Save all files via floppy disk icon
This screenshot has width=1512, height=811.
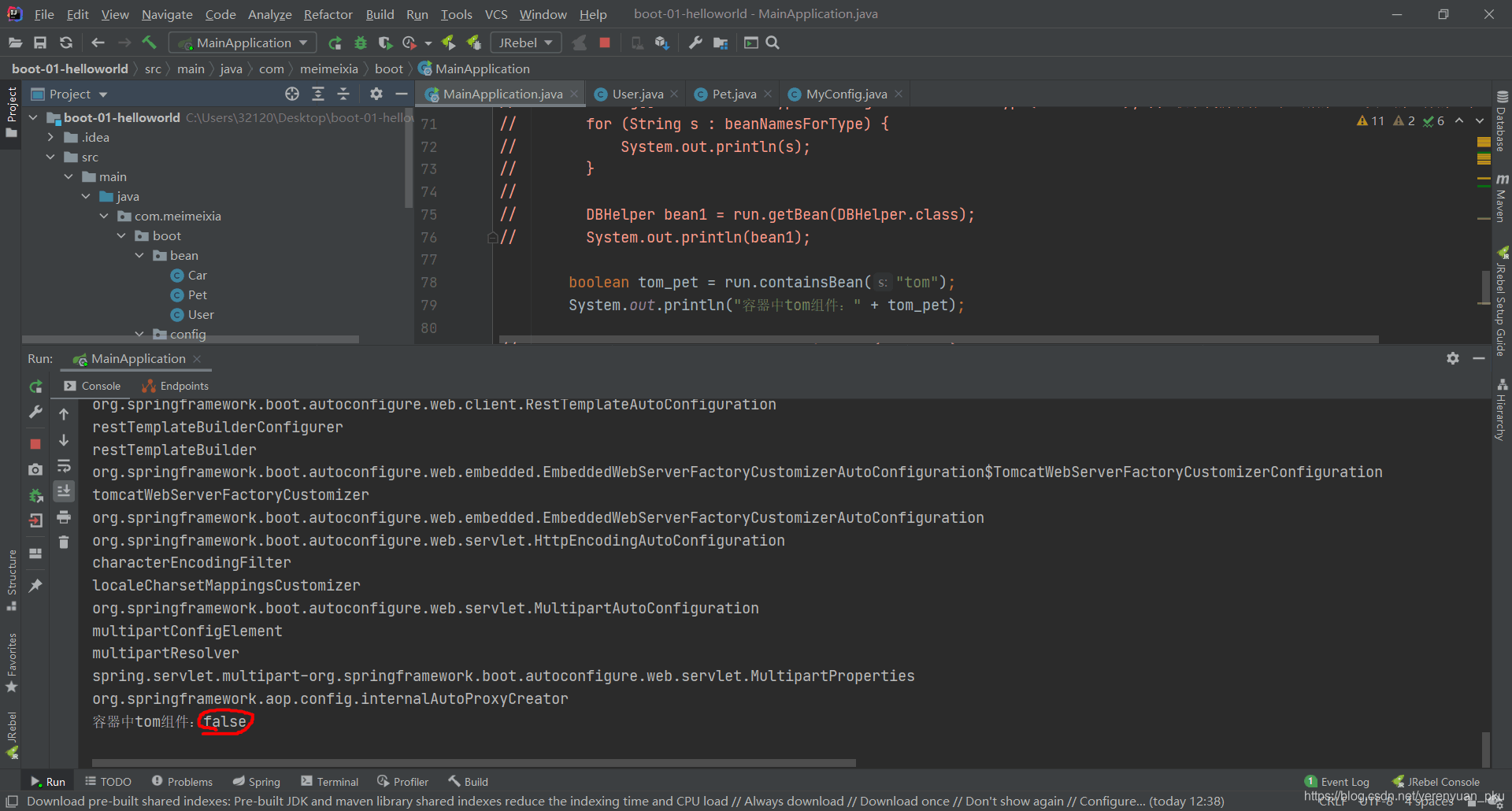click(40, 43)
